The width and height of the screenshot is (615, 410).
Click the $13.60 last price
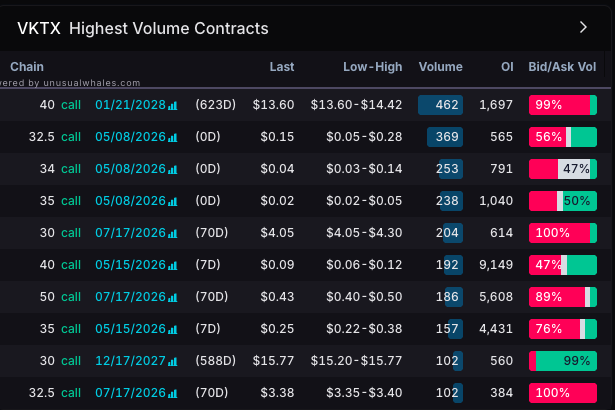(x=273, y=105)
